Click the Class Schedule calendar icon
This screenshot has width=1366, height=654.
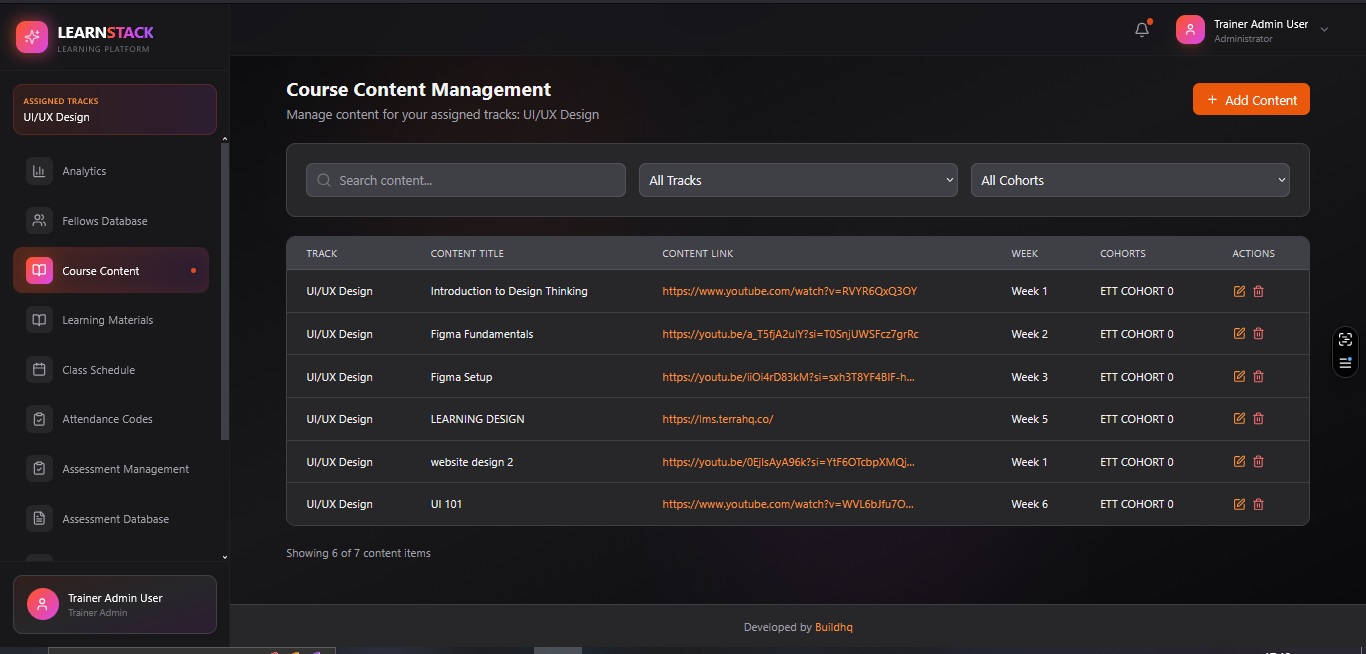coord(39,370)
